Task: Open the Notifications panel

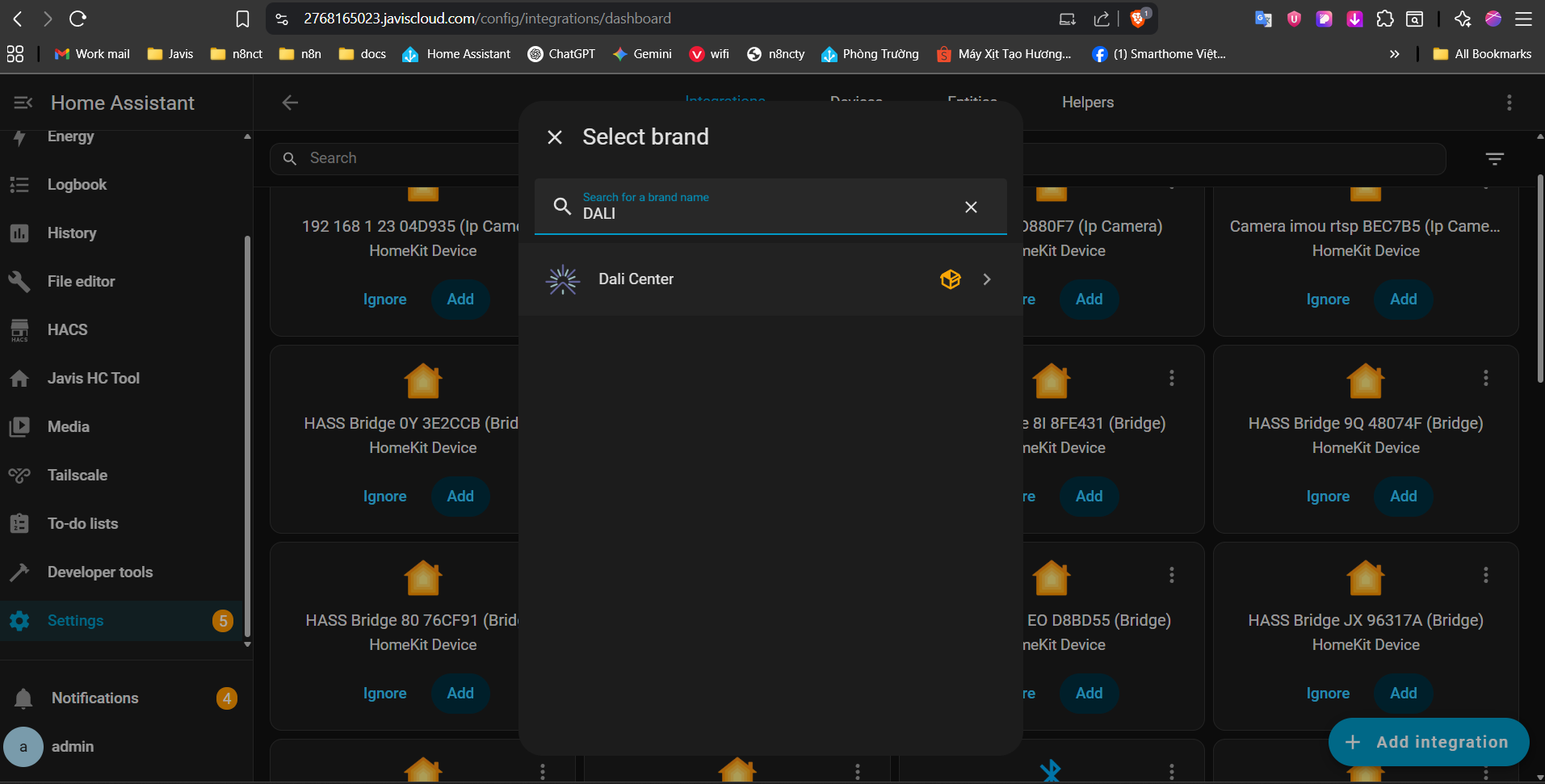Action: pos(94,698)
